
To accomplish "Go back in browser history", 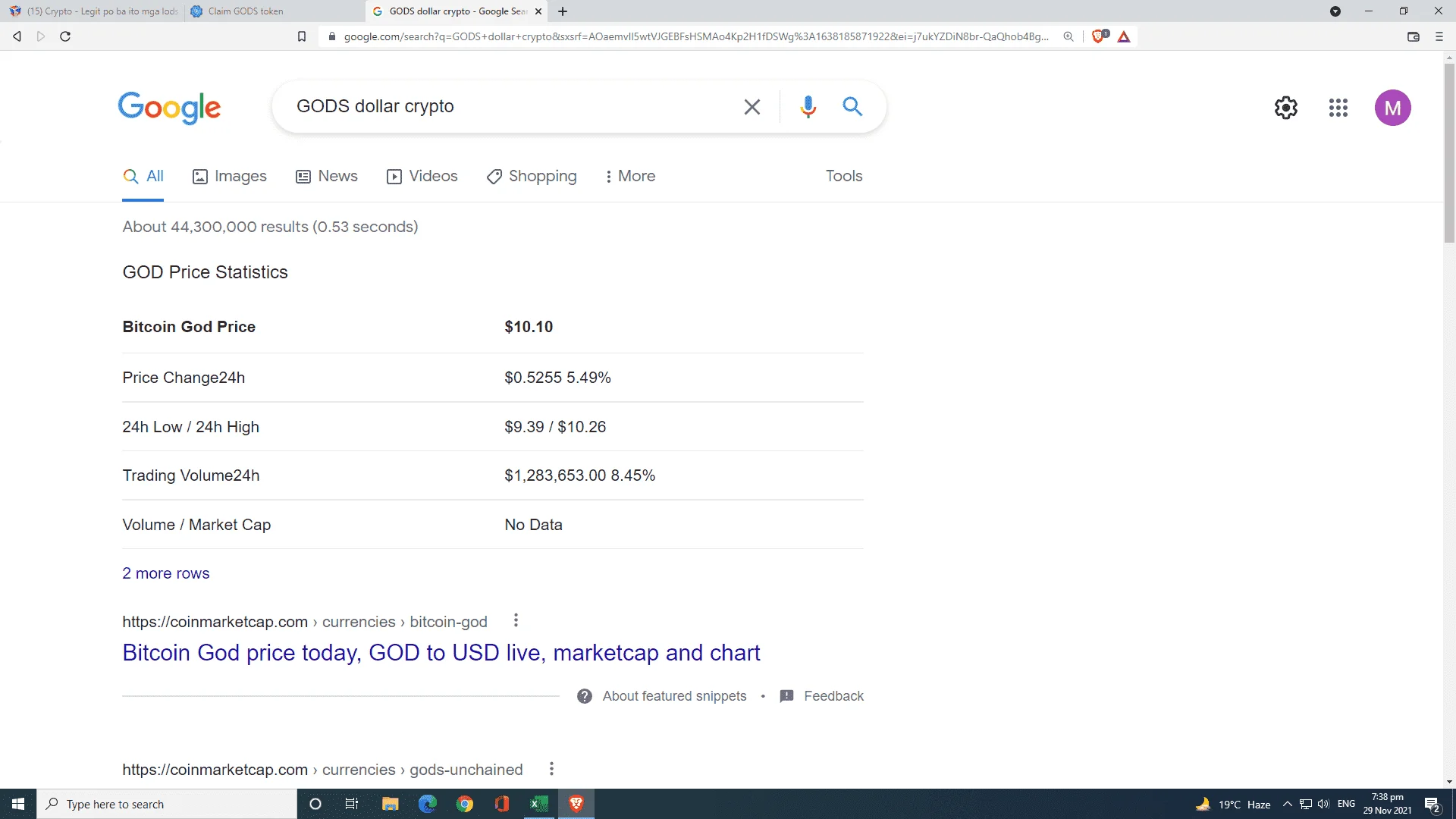I will (17, 36).
